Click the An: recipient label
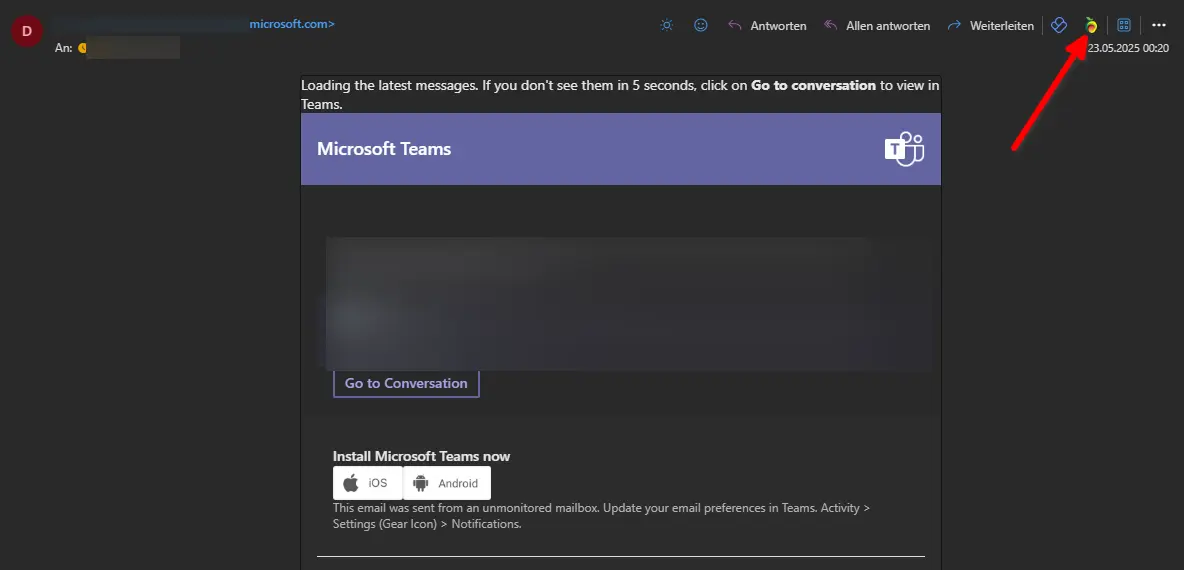The height and width of the screenshot is (570, 1184). pos(63,48)
